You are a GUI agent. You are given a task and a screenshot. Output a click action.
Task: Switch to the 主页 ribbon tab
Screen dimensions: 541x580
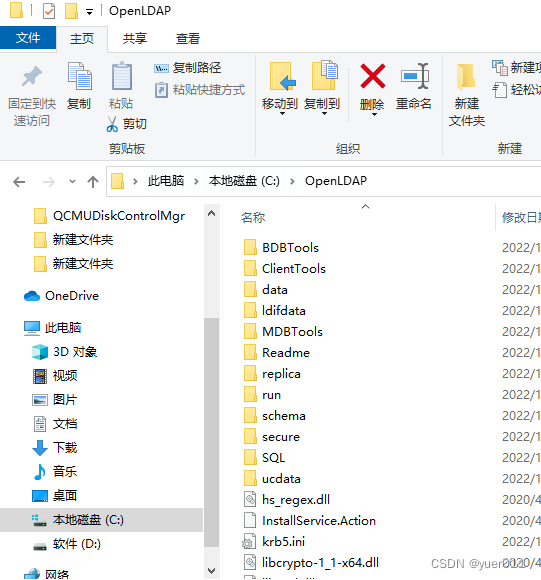coord(82,39)
